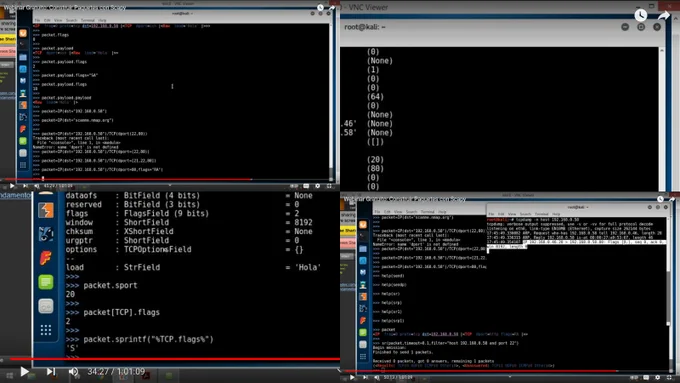This screenshot has height=383, width=680.
Task: Open green notes dock icon in top-left video
Action: click(x=23, y=141)
